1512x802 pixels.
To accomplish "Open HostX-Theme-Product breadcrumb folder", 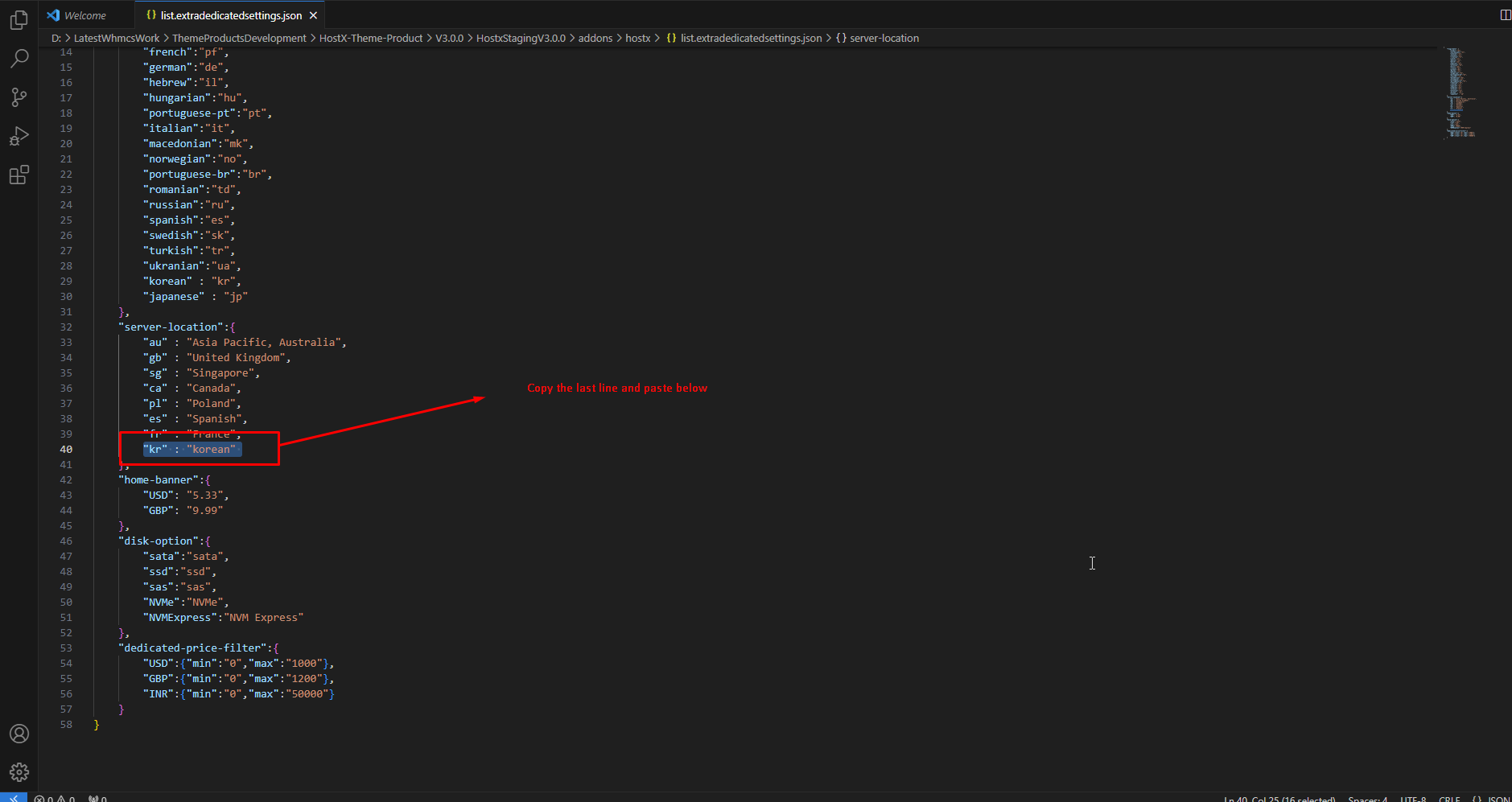I will click(x=370, y=38).
